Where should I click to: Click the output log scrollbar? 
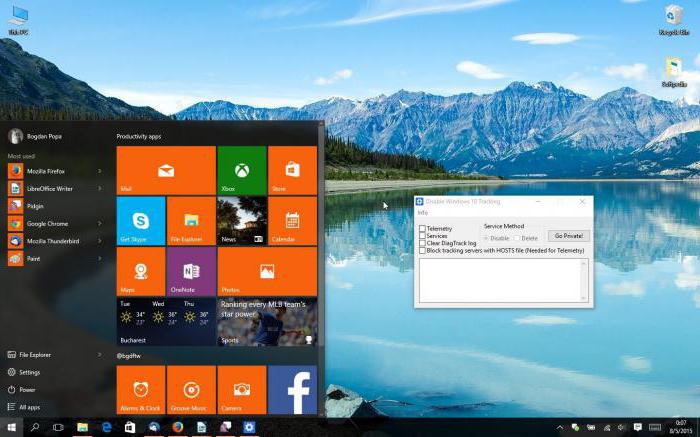[x=583, y=280]
